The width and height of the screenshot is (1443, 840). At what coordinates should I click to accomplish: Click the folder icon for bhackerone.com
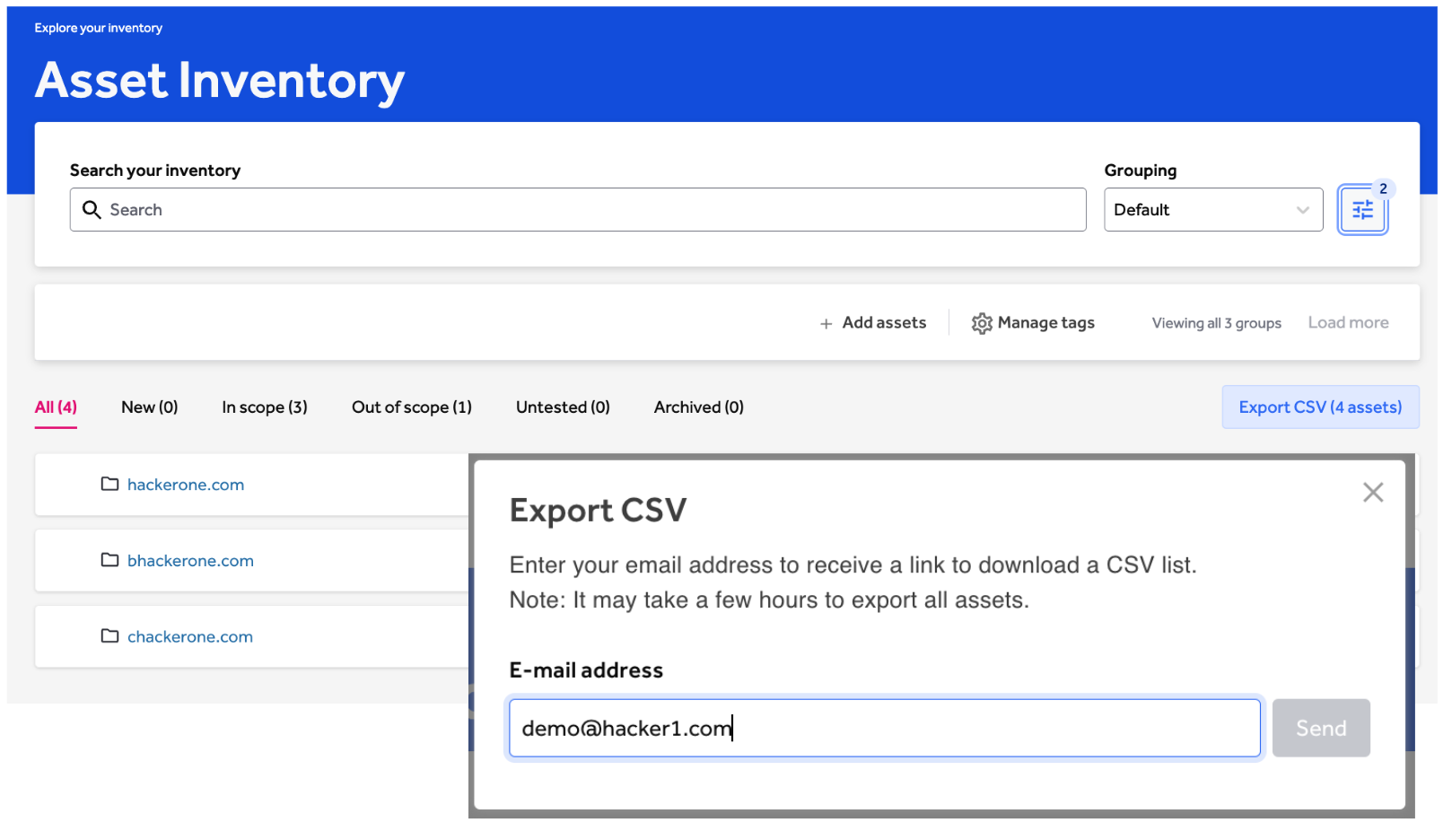tap(110, 561)
